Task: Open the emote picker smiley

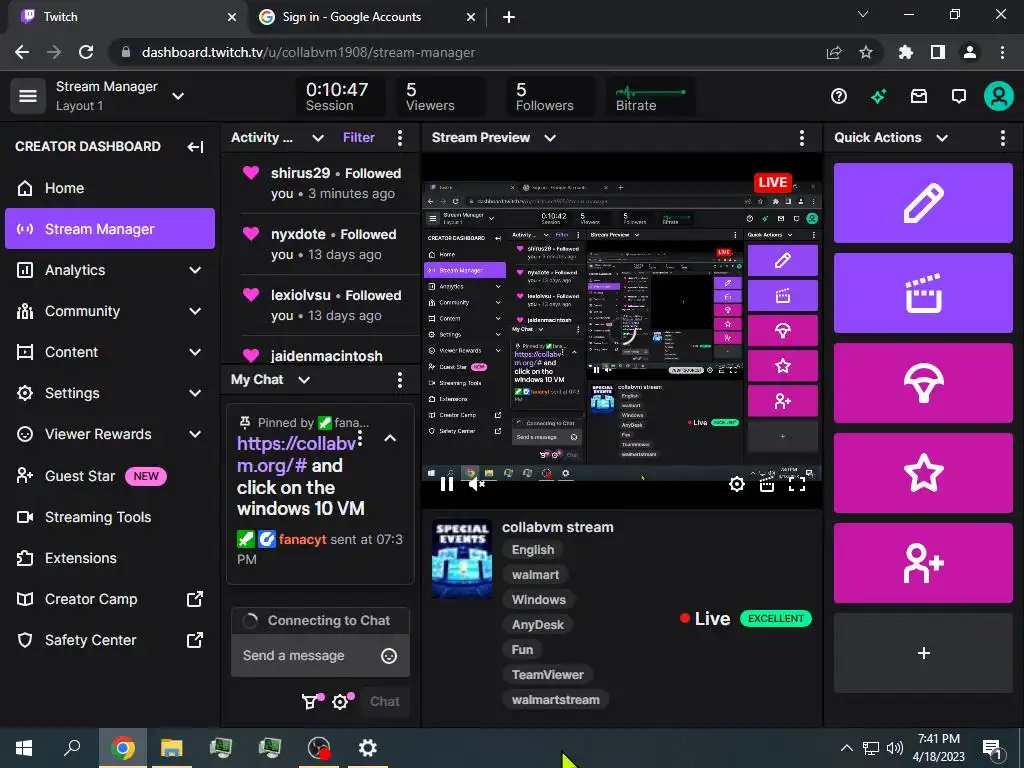Action: 389,656
